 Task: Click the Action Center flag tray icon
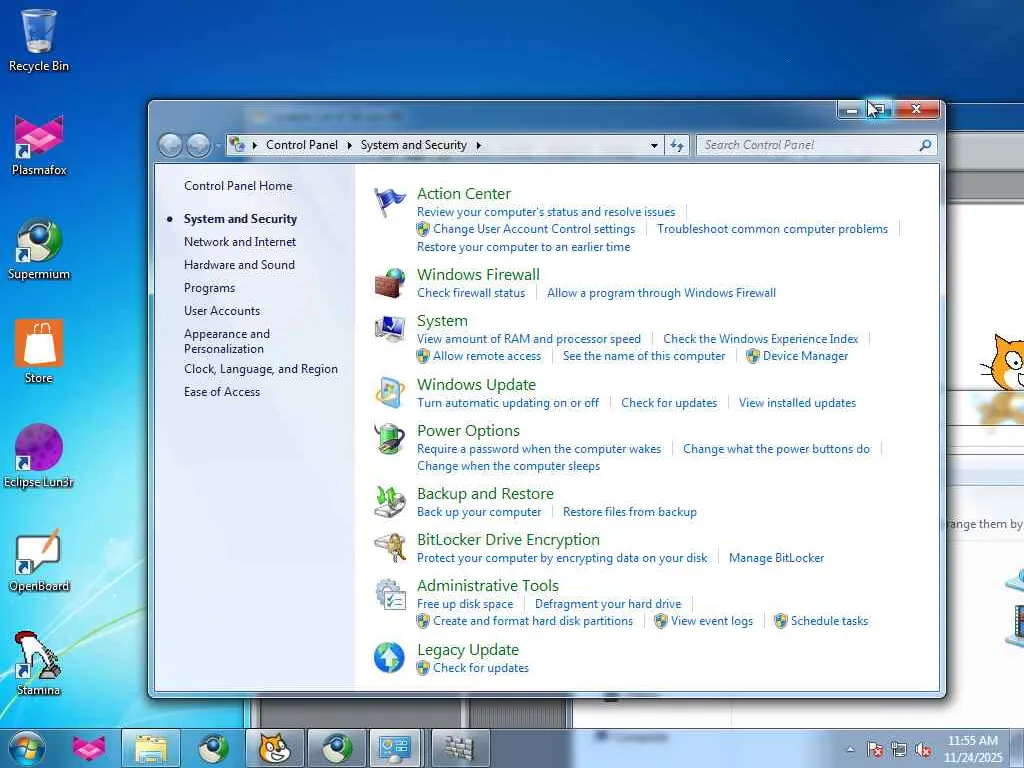pyautogui.click(x=875, y=750)
